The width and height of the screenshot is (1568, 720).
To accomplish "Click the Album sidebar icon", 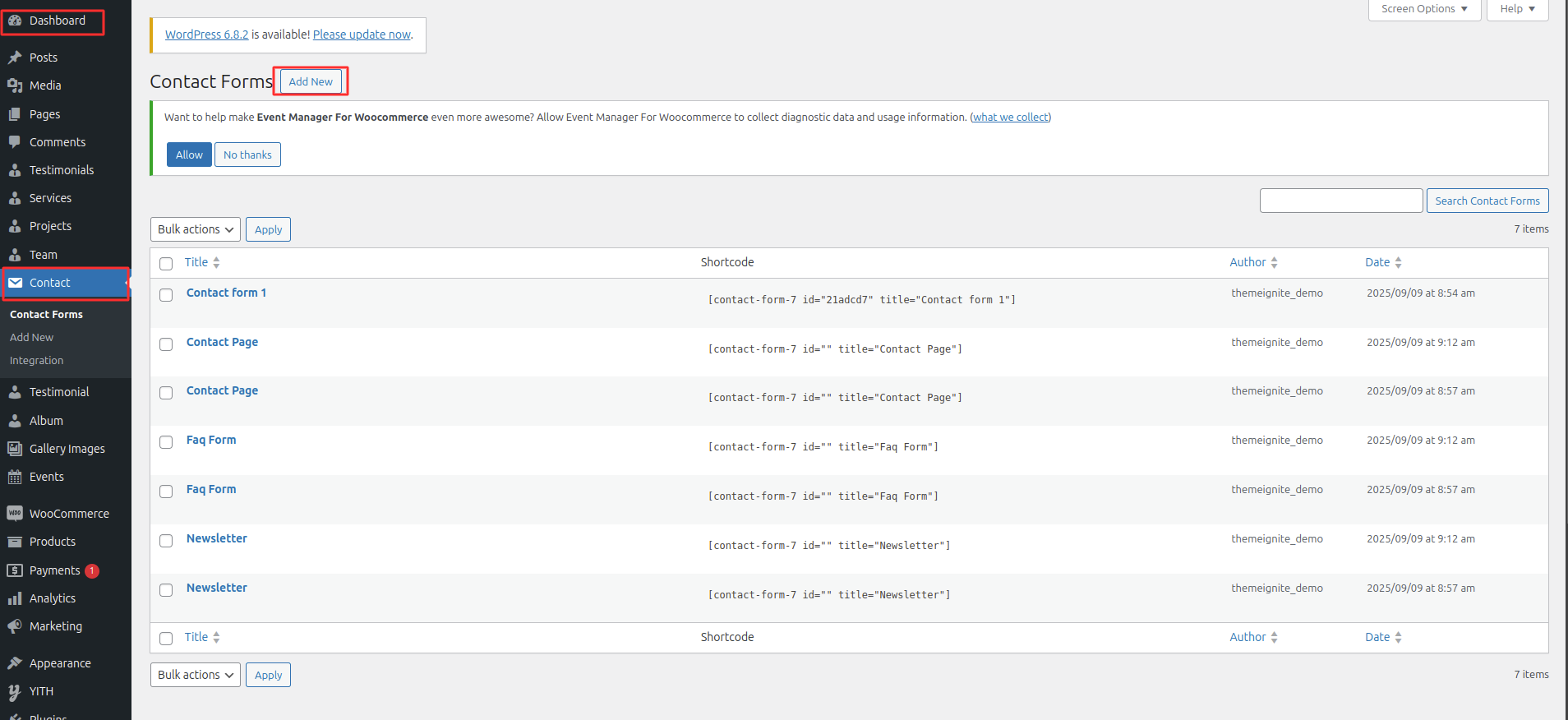I will (x=15, y=421).
